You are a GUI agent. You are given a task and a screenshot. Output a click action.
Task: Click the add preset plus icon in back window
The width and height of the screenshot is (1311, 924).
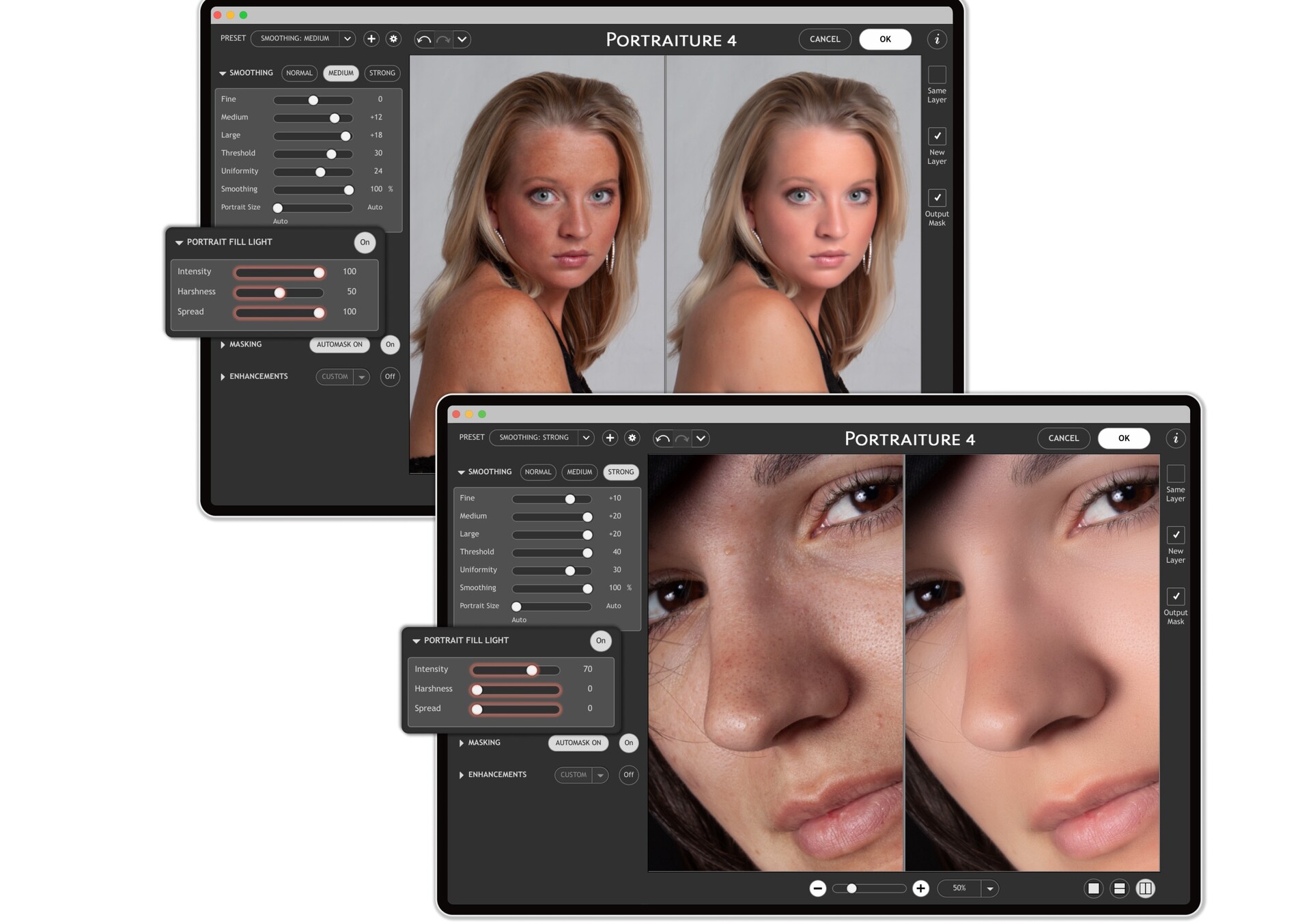[371, 39]
